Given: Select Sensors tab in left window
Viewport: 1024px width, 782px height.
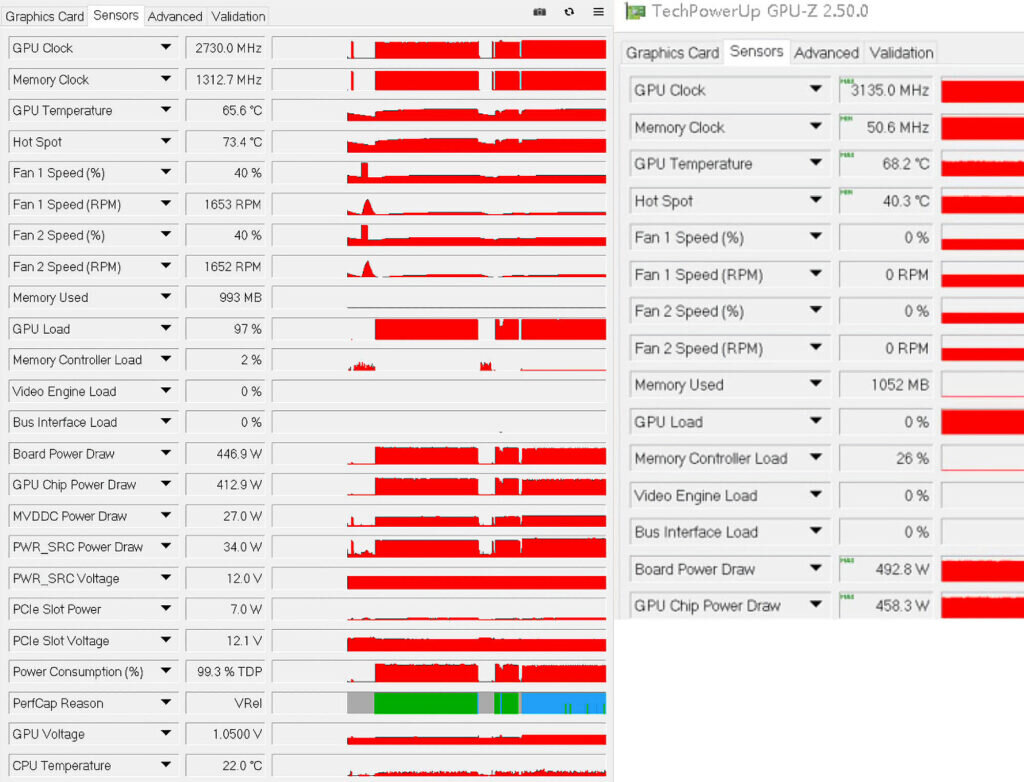Looking at the screenshot, I should point(116,15).
